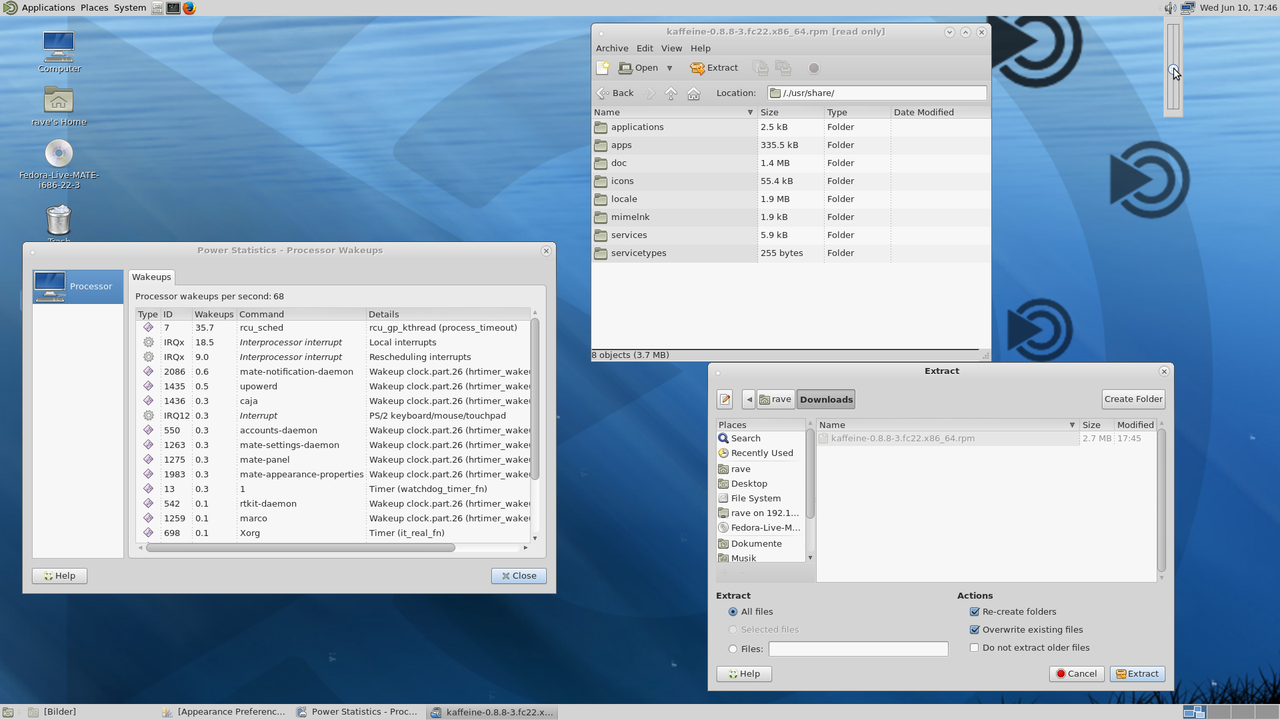1280x720 pixels.
Task: Open Firefox from the top panel
Action: point(189,8)
